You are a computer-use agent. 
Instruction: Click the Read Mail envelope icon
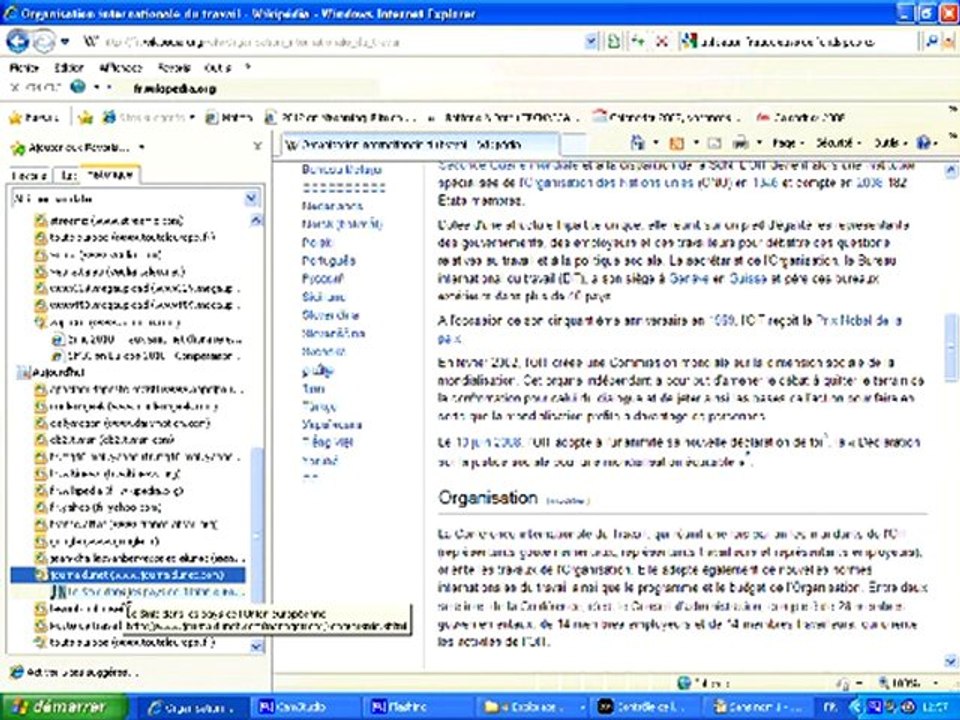coord(714,143)
